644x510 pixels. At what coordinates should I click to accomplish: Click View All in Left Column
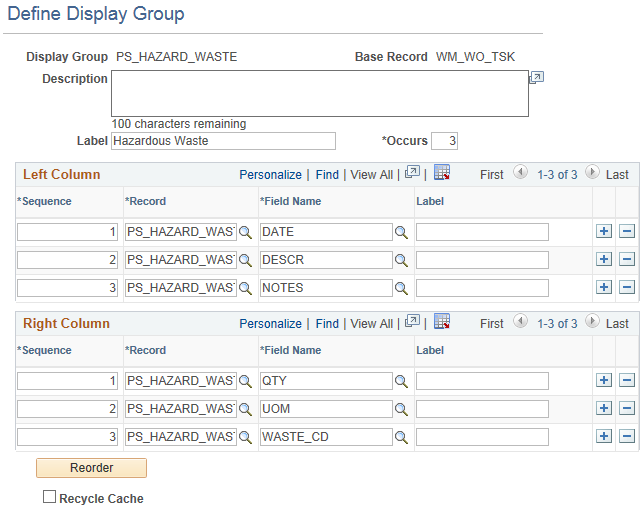[371, 175]
